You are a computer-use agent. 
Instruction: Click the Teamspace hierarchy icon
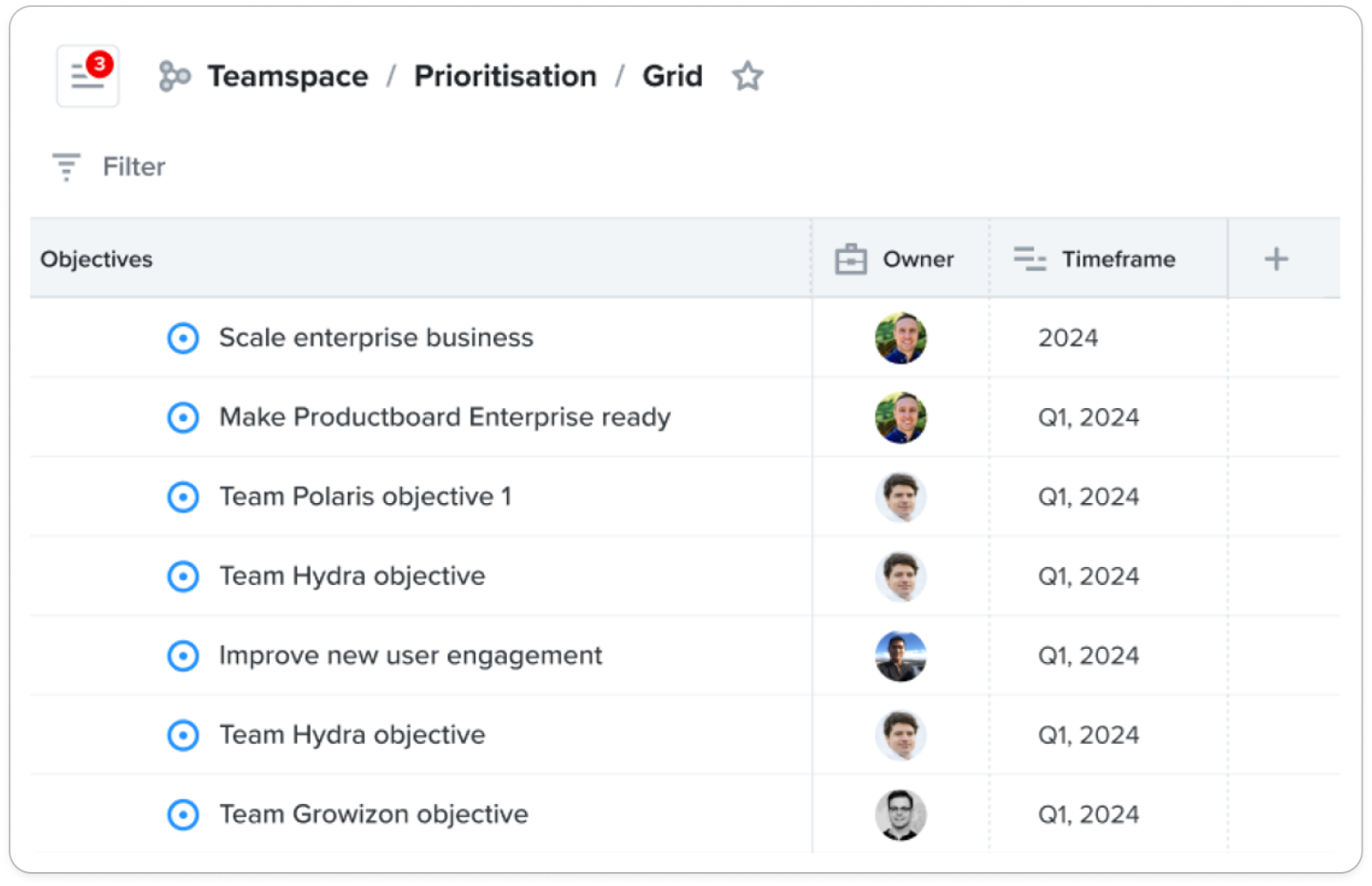click(174, 77)
